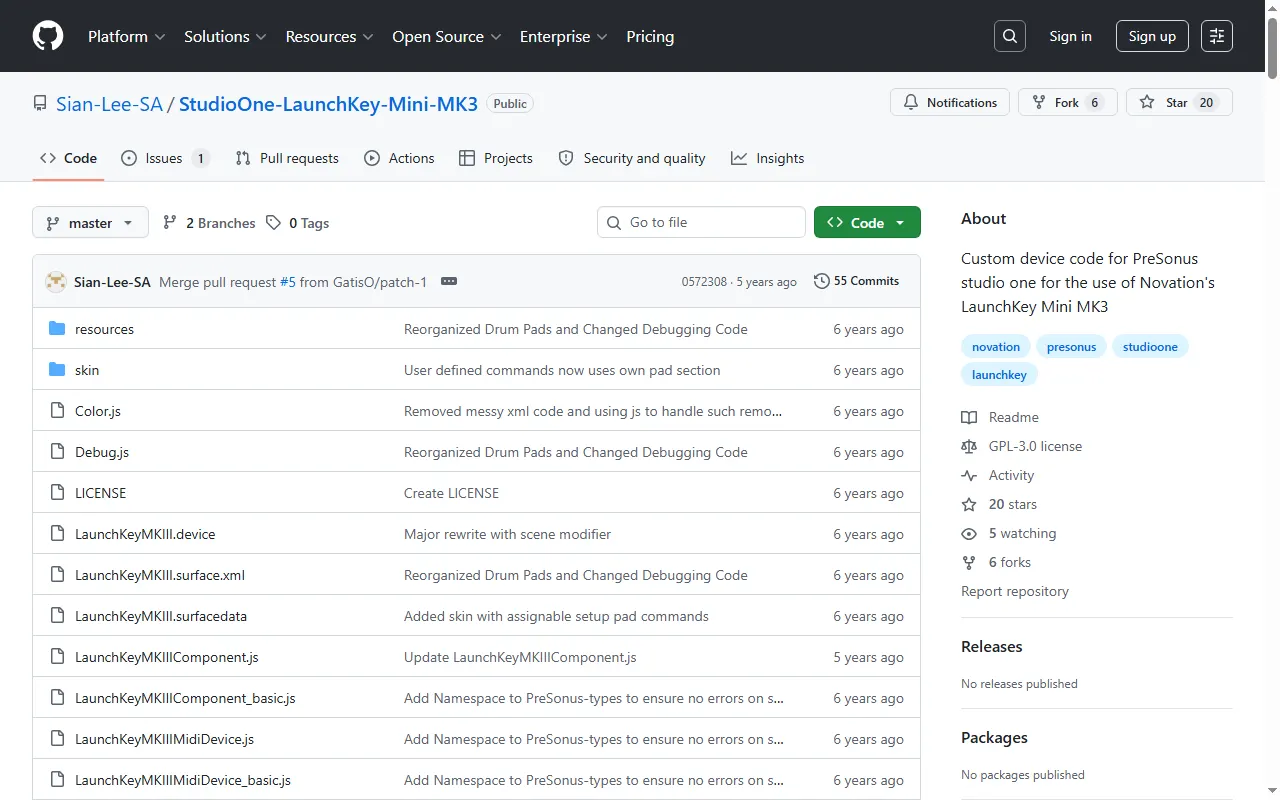This screenshot has height=800, width=1280.
Task: View the 0 Tags list
Action: coord(298,223)
